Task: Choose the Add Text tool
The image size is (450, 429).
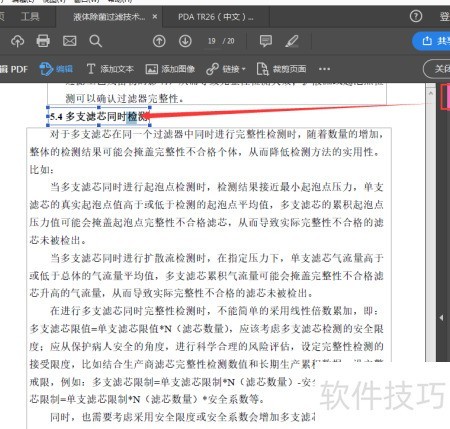Action: click(x=110, y=69)
